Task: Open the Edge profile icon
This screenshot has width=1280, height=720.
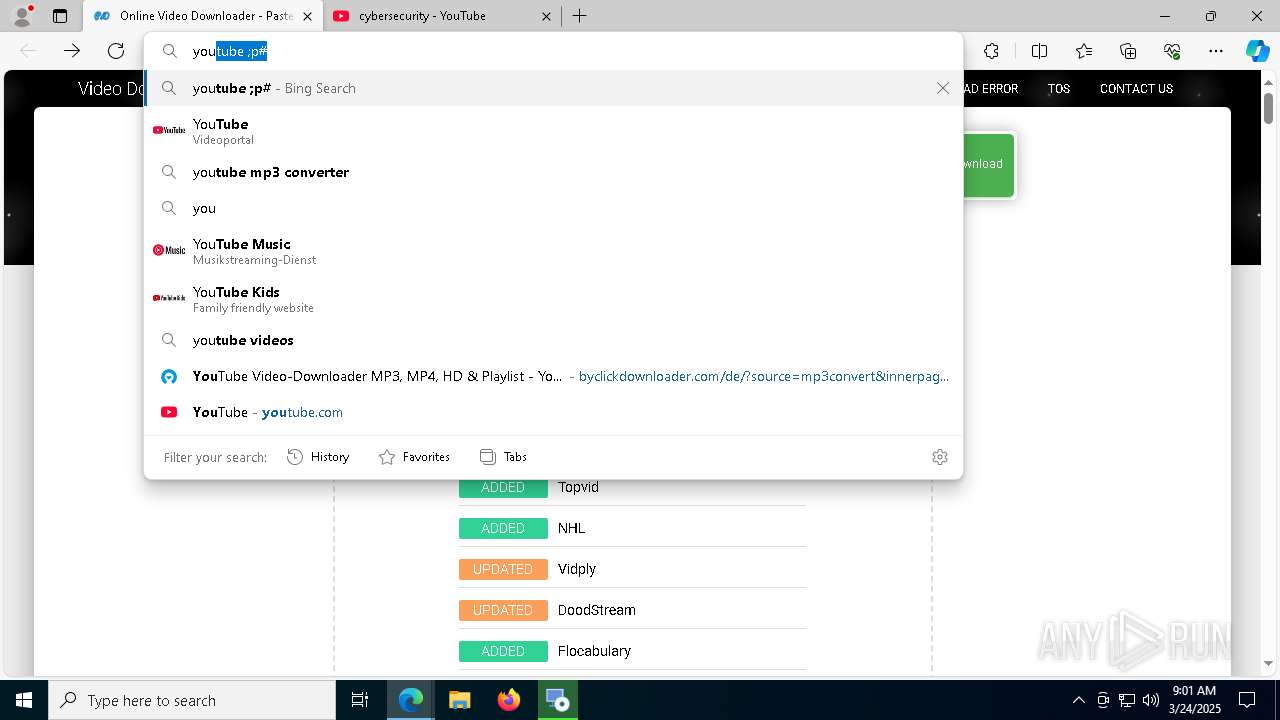Action: (21, 16)
